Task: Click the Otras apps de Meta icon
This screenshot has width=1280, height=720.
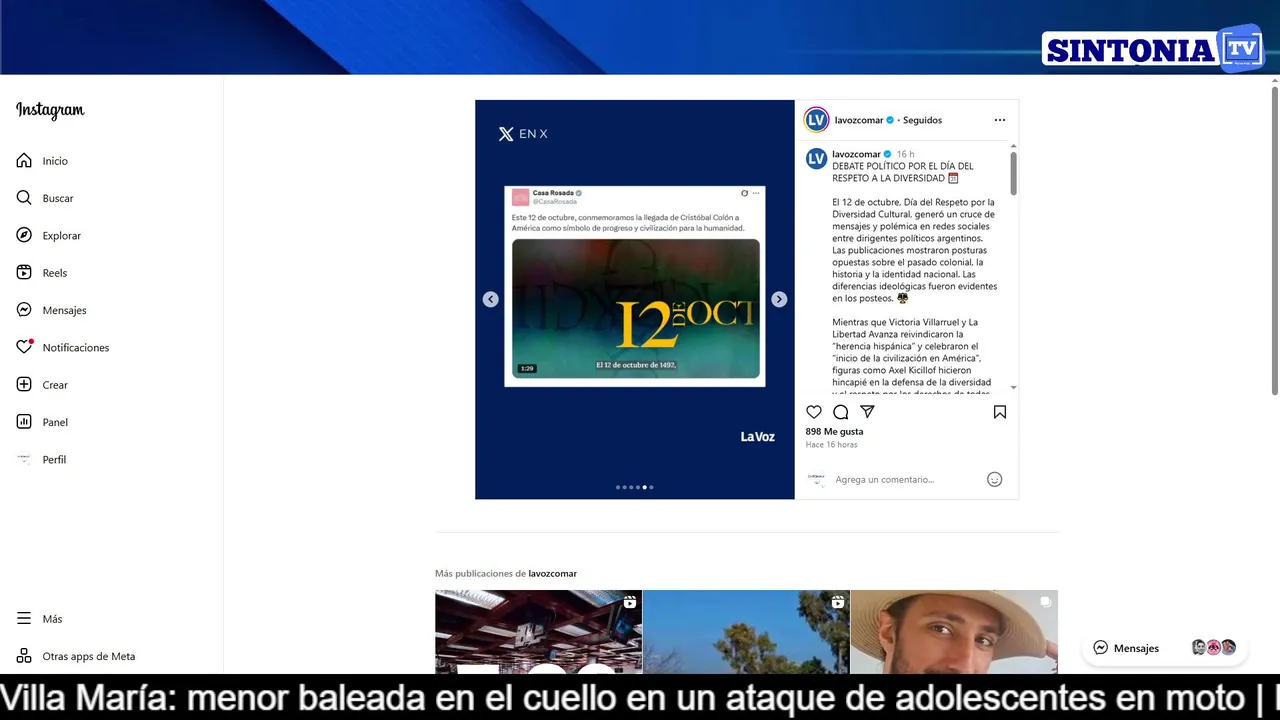Action: (24, 656)
